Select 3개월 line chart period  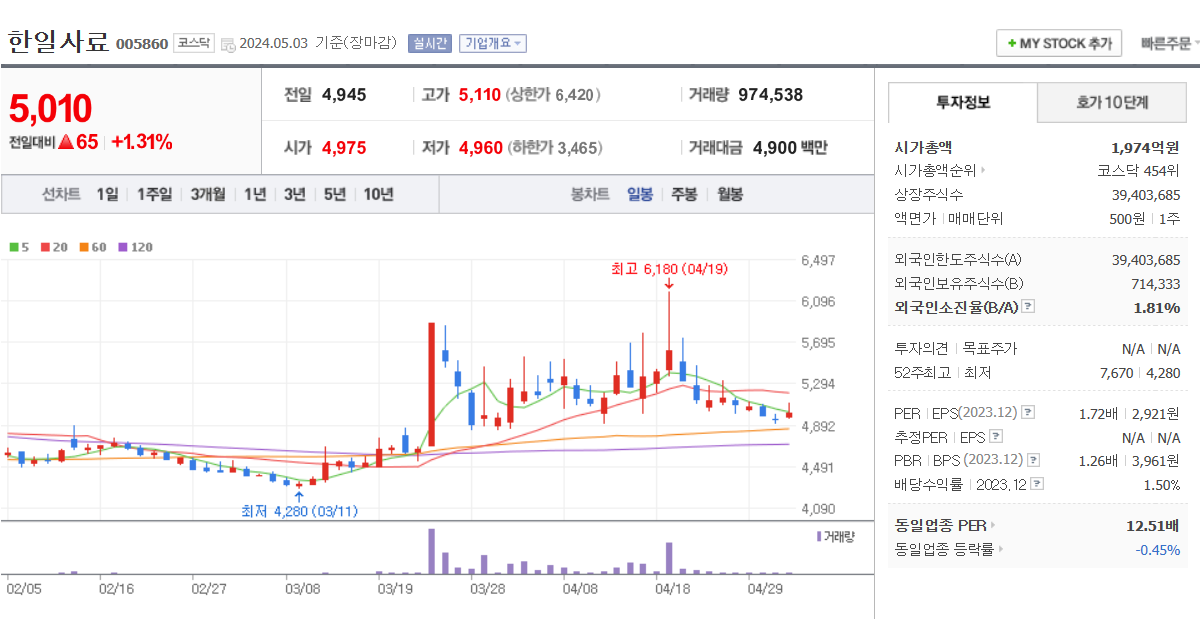pyautogui.click(x=208, y=194)
